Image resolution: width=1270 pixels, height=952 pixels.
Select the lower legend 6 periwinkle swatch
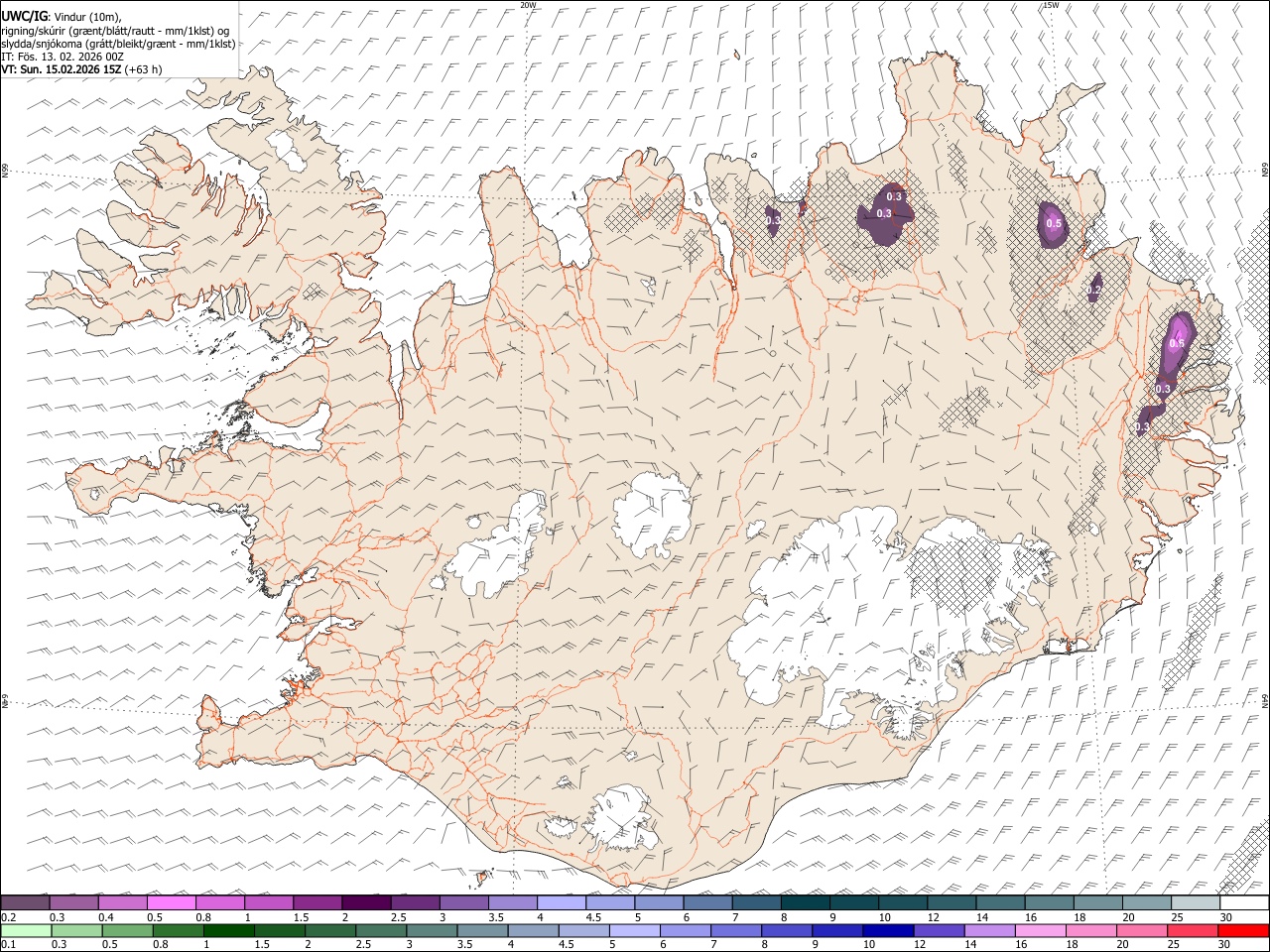[685, 930]
